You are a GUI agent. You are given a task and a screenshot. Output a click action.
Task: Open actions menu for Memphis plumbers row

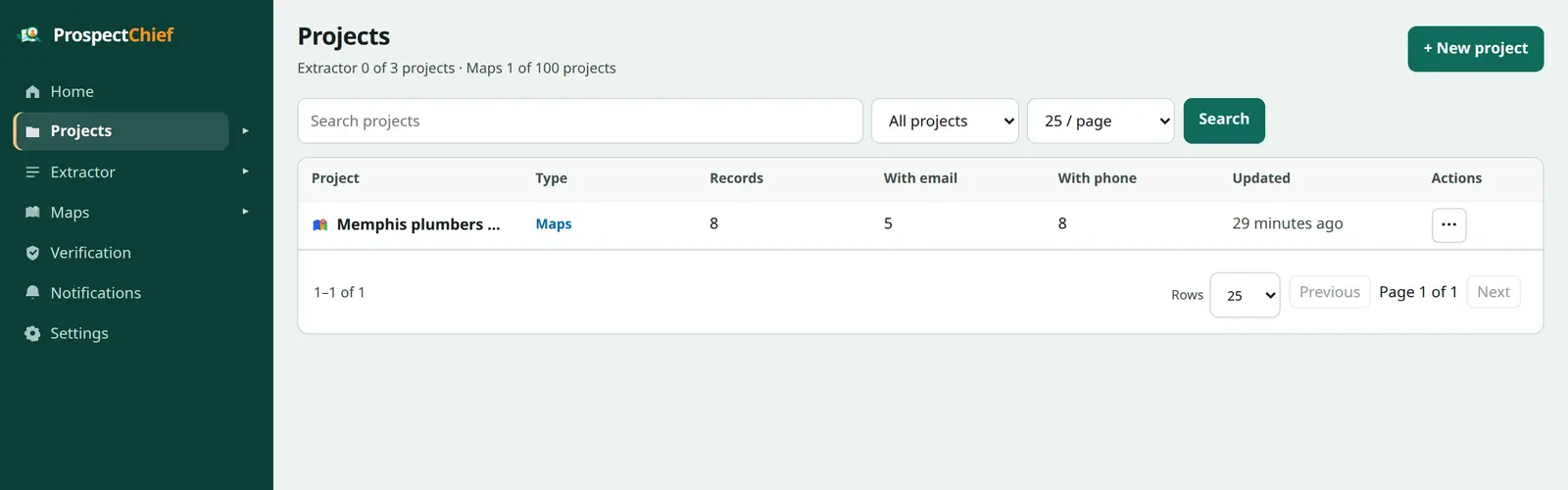point(1448,224)
